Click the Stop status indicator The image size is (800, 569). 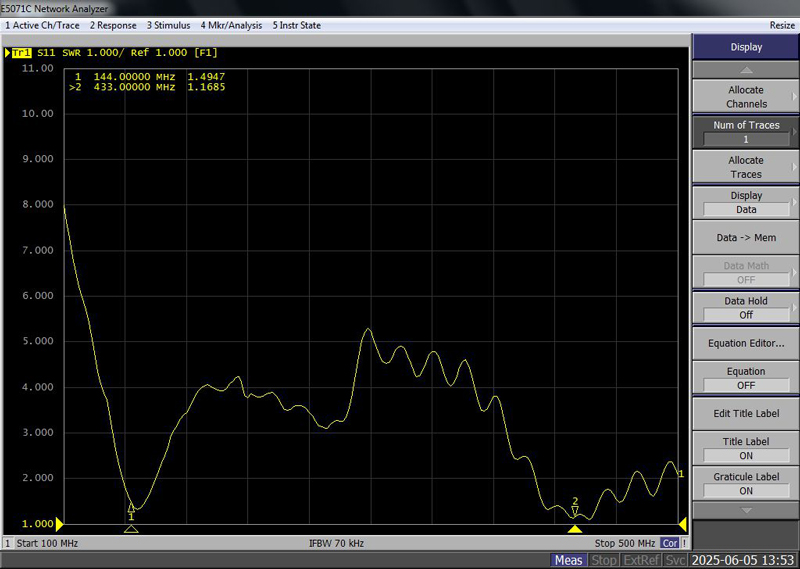point(603,560)
